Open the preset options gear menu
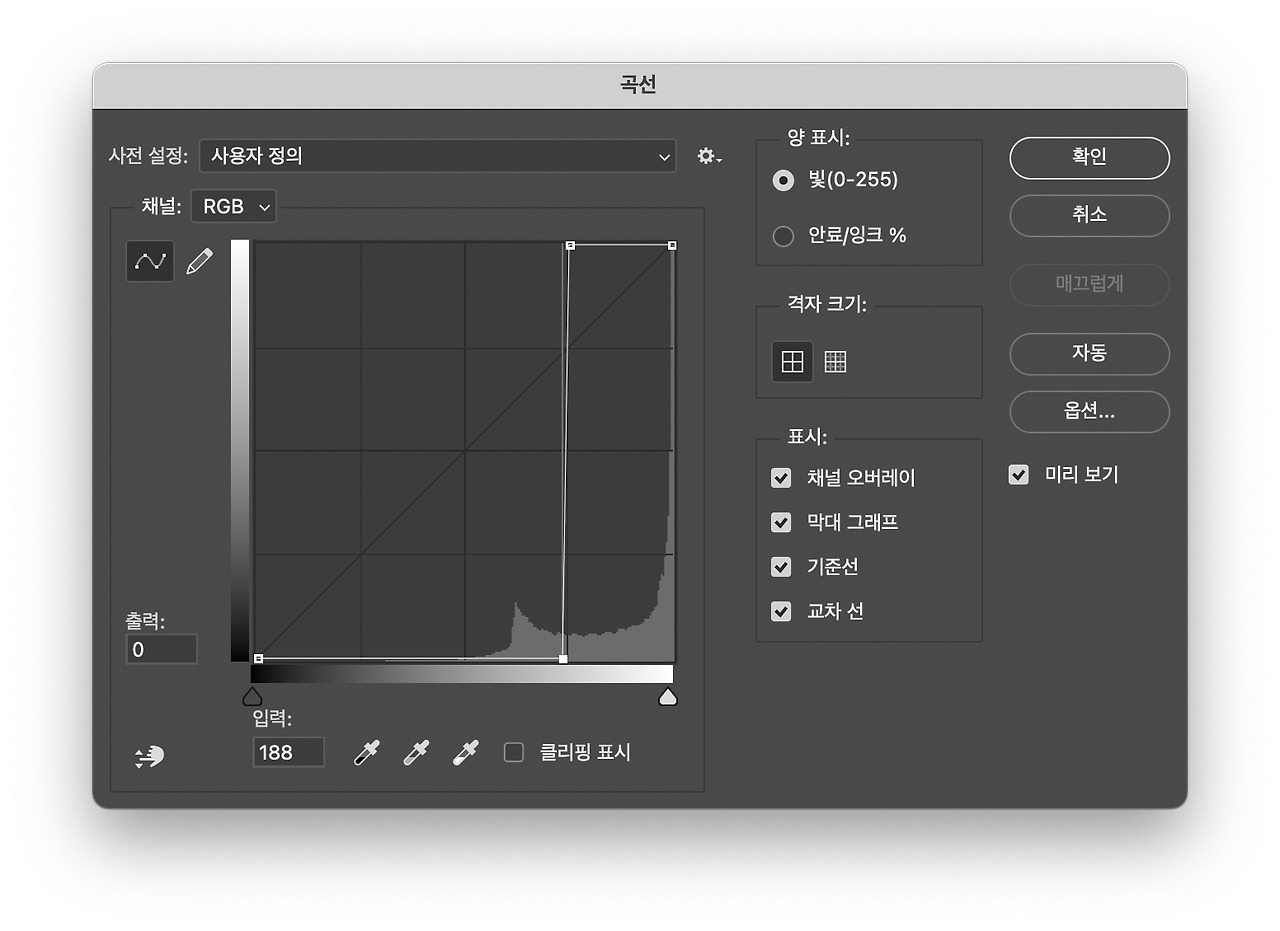1280x931 pixels. tap(709, 157)
